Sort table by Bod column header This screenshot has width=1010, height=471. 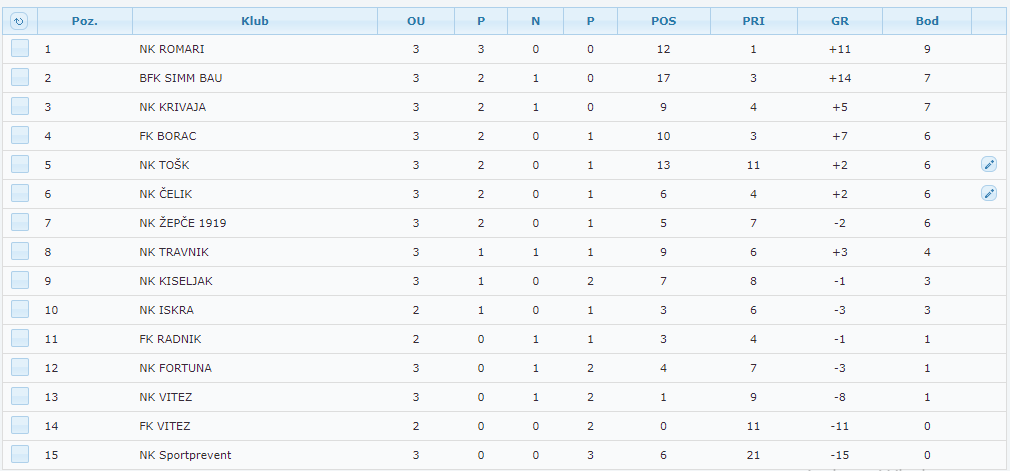click(927, 21)
